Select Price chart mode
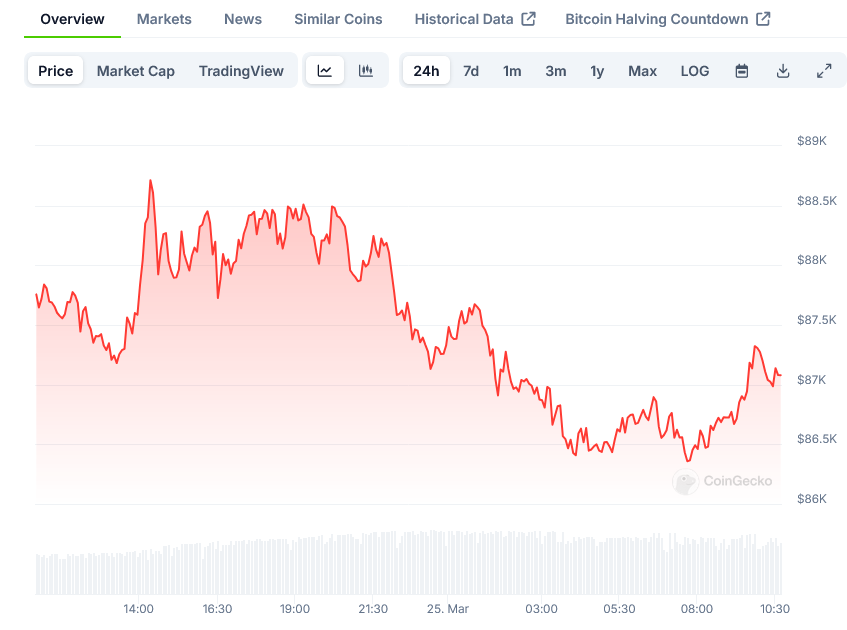The width and height of the screenshot is (847, 630). (x=56, y=71)
